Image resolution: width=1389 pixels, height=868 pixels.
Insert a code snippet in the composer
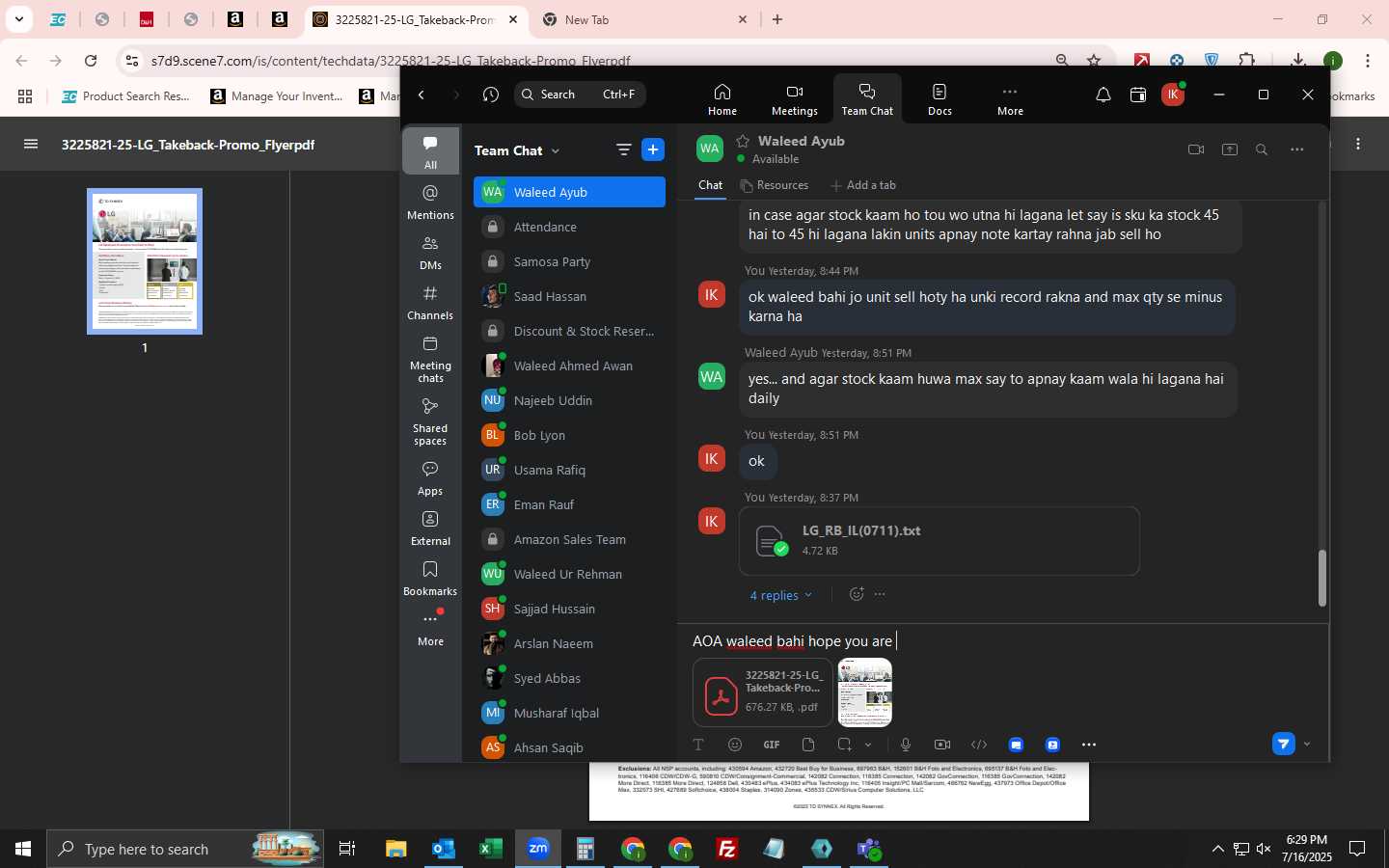click(x=979, y=745)
